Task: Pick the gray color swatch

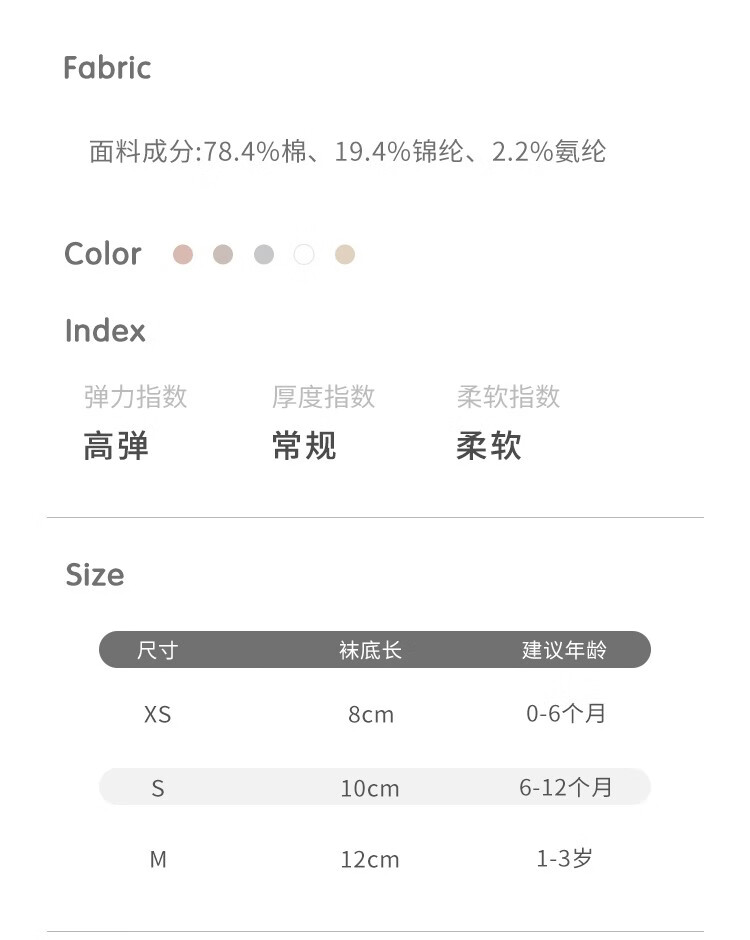Action: [x=264, y=254]
